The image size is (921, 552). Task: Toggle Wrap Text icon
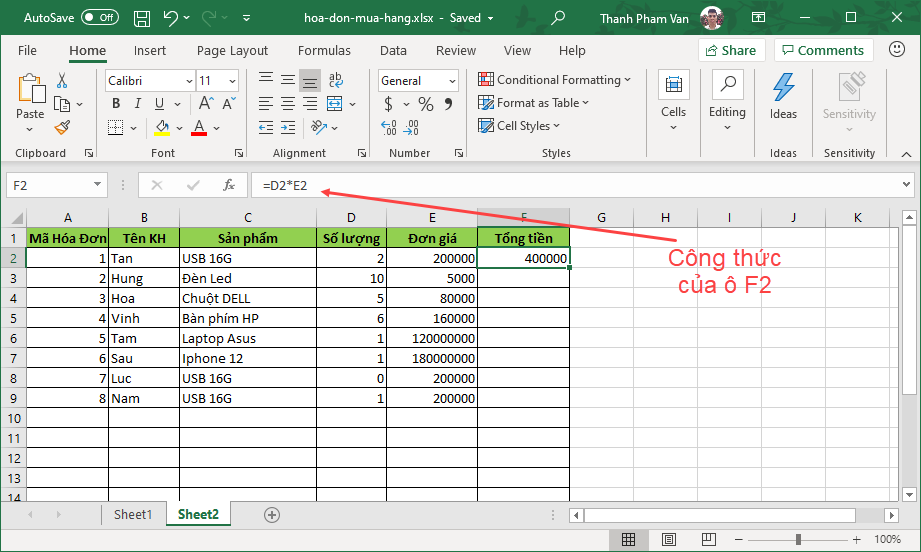(x=335, y=79)
